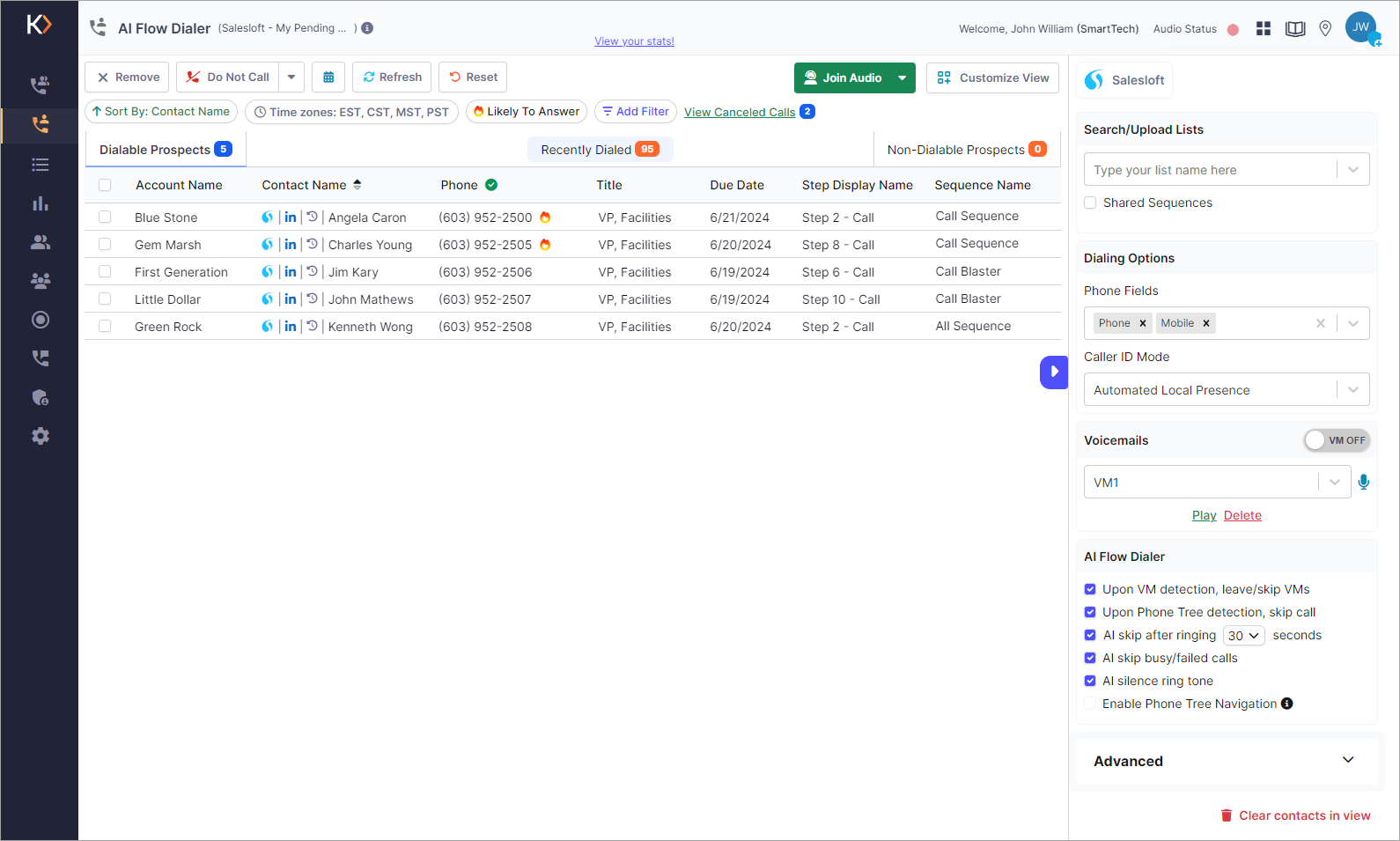Image resolution: width=1400 pixels, height=841 pixels.
Task: Open the three-person team icon in sidebar
Action: (x=40, y=281)
